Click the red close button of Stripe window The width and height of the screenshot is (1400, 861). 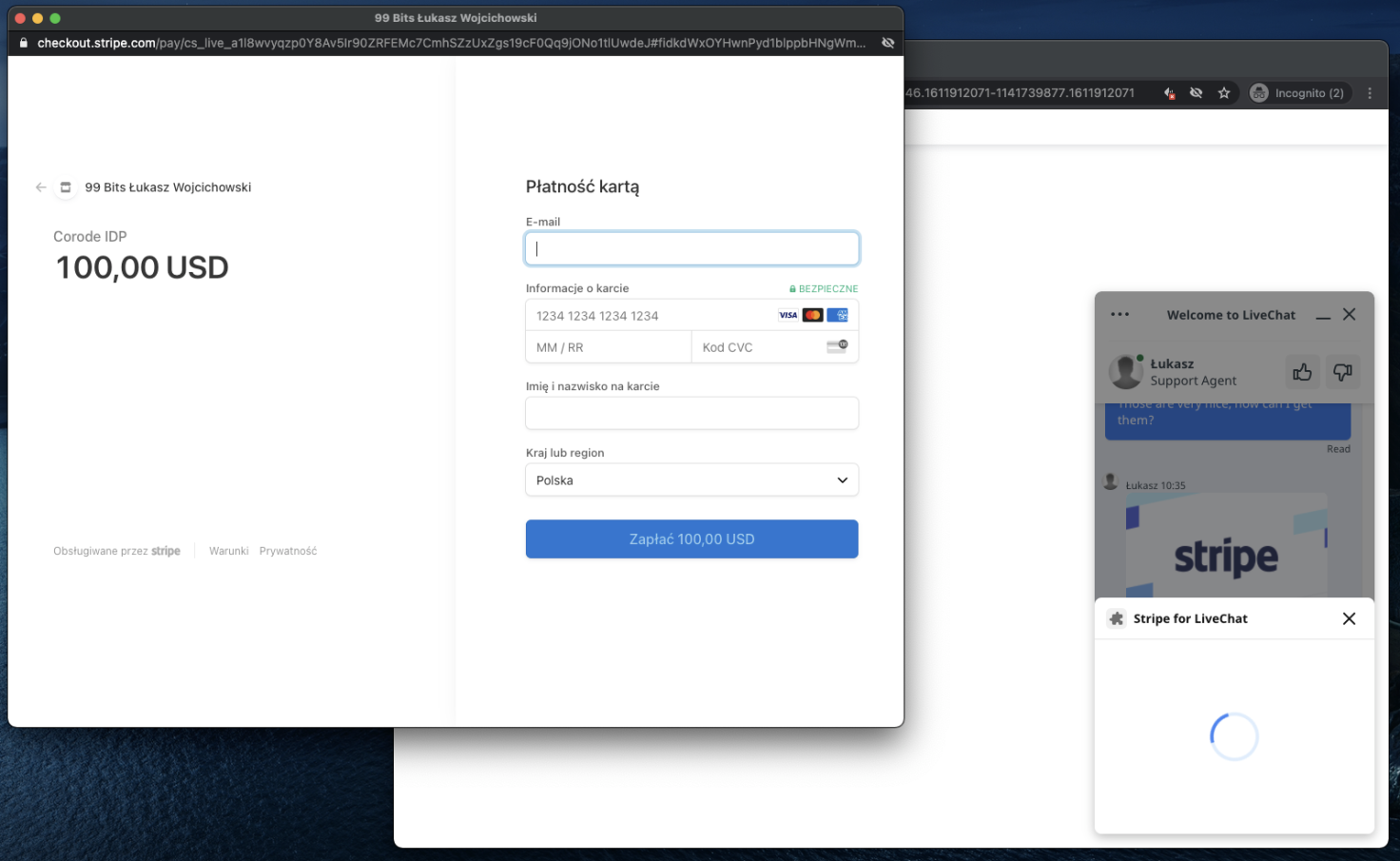tap(20, 18)
